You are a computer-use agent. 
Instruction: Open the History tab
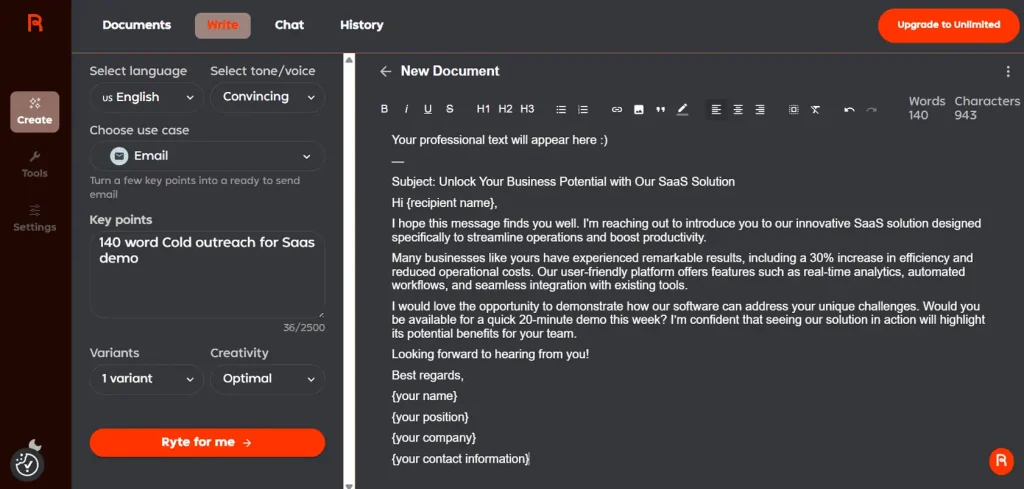pos(361,25)
